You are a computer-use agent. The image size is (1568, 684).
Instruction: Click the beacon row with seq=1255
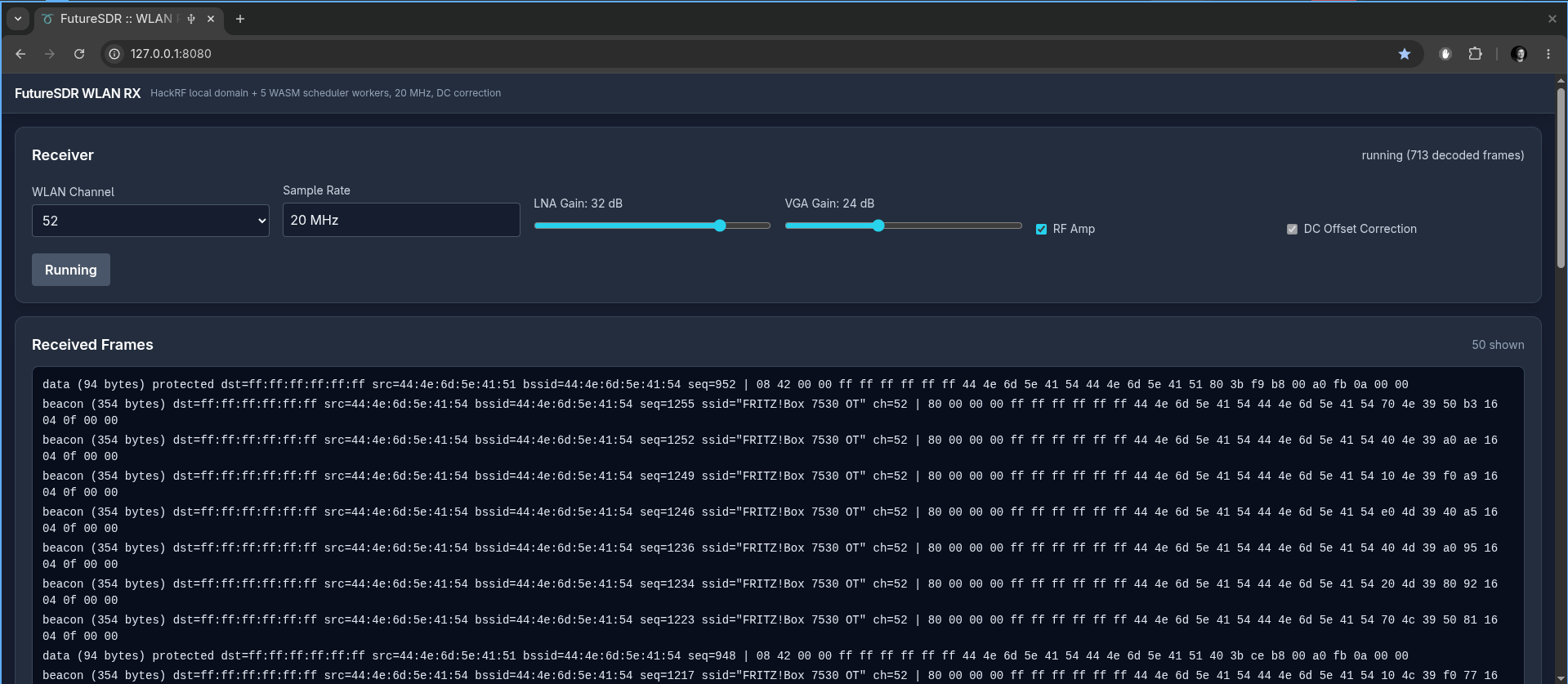778,412
